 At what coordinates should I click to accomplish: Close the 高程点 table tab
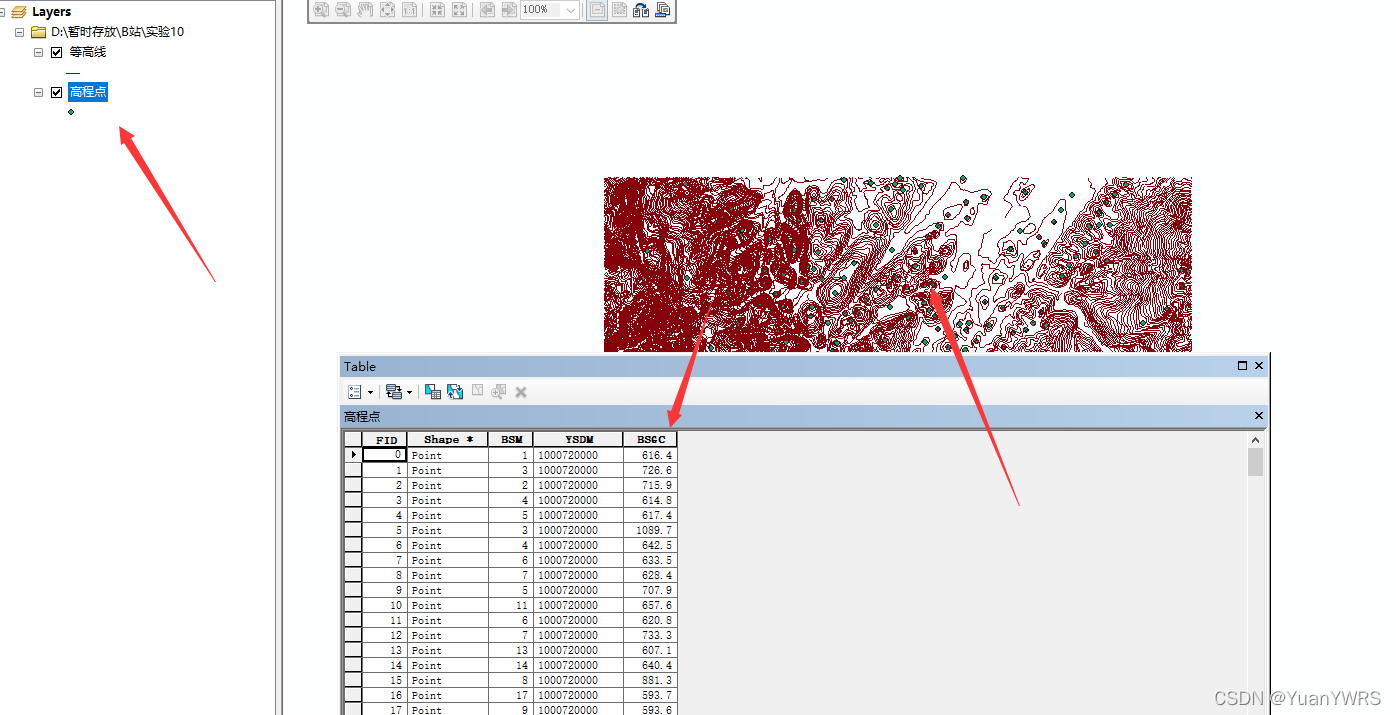click(x=1259, y=416)
